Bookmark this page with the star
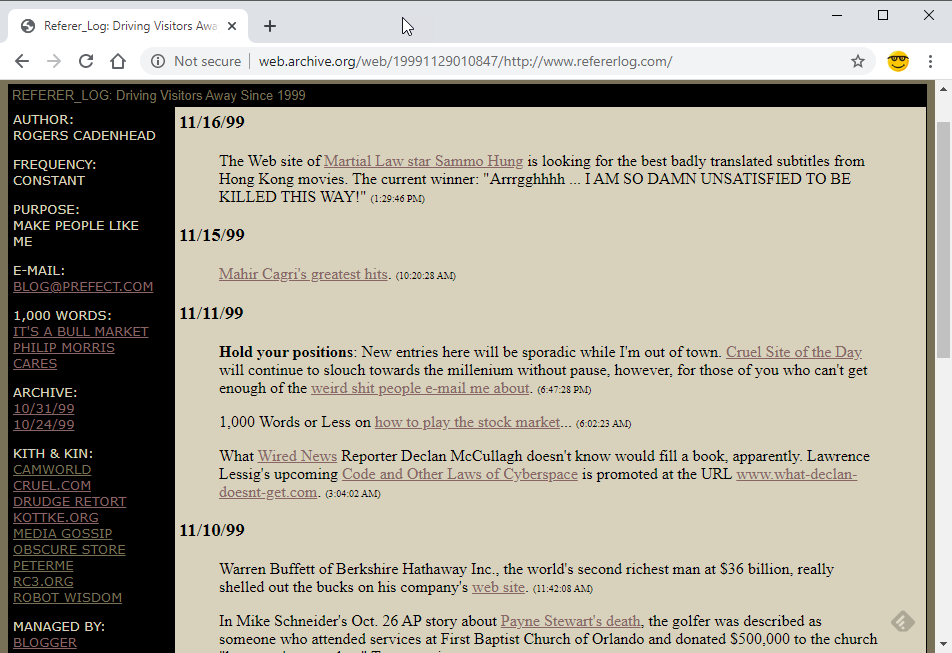Screen dimensions: 952x653 (857, 61)
